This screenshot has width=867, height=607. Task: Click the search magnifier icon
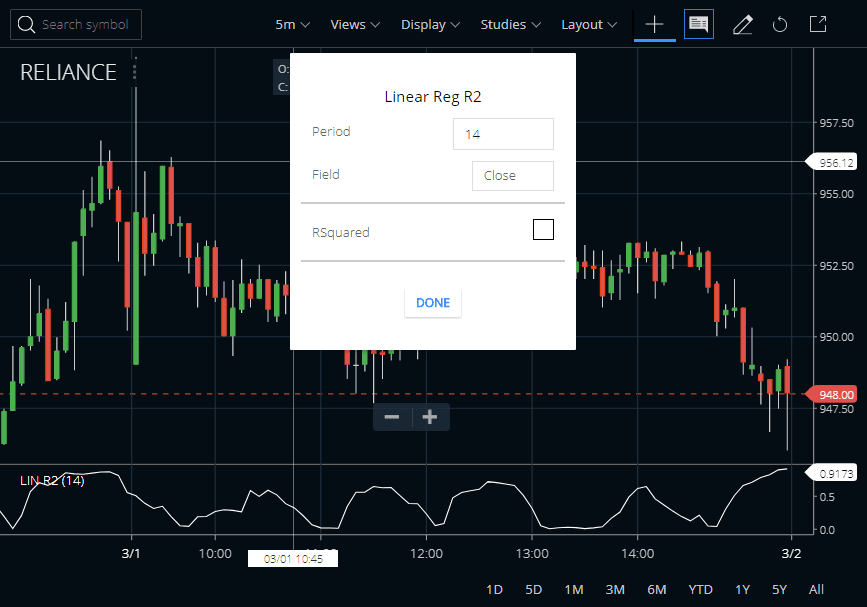tap(26, 24)
